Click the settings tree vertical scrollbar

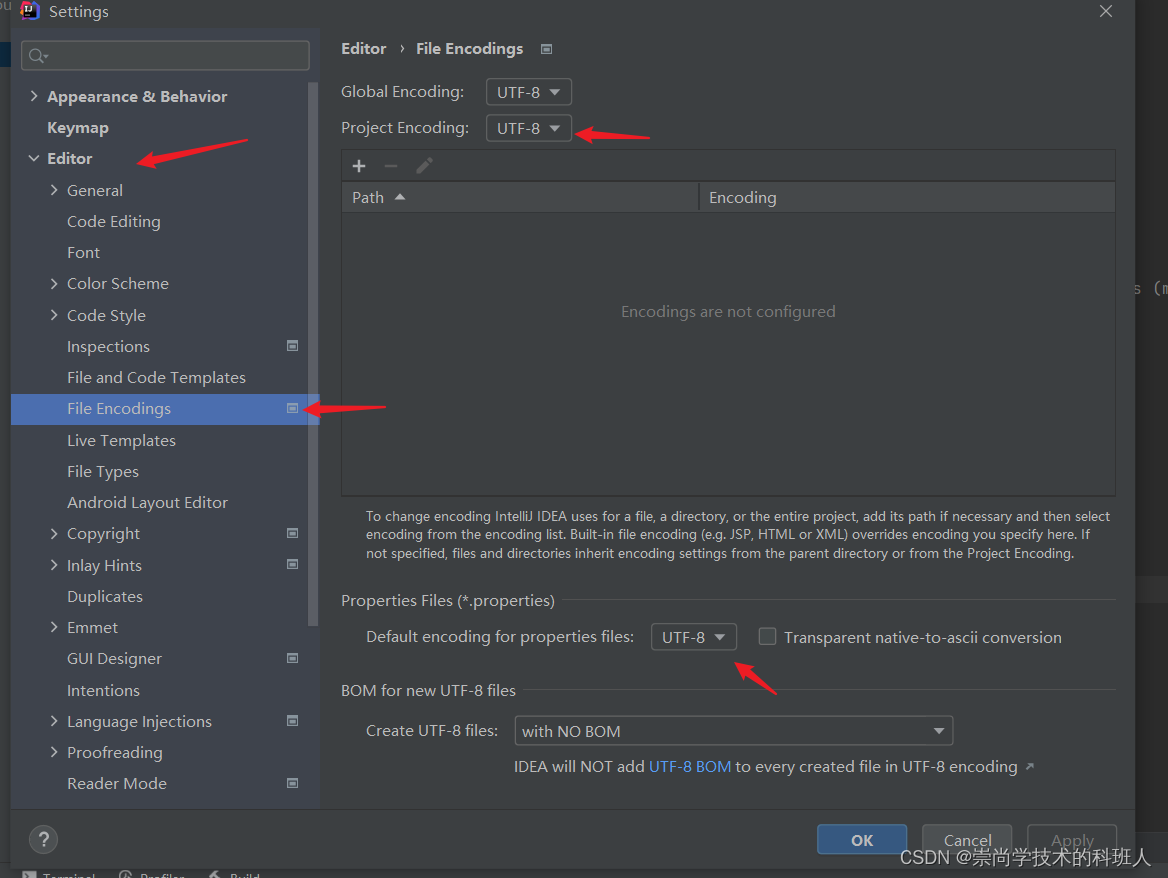pyautogui.click(x=313, y=354)
